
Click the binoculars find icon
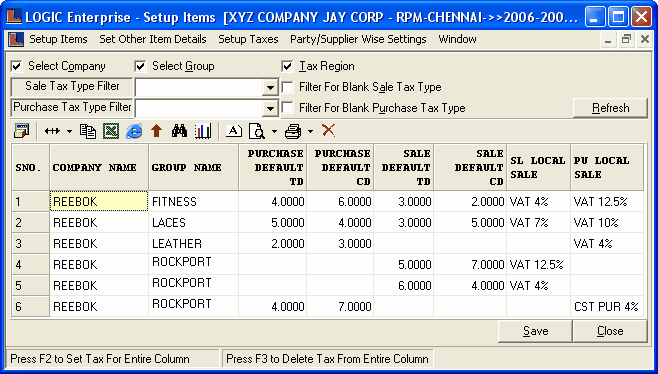[x=180, y=131]
